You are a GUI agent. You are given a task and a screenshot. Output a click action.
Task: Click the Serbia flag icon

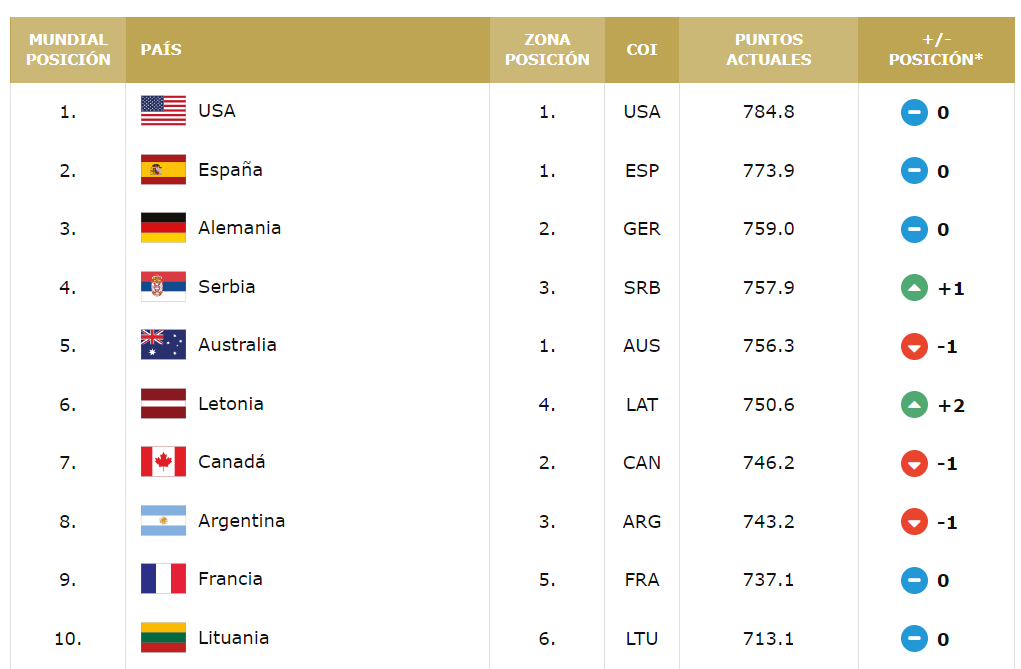[163, 287]
